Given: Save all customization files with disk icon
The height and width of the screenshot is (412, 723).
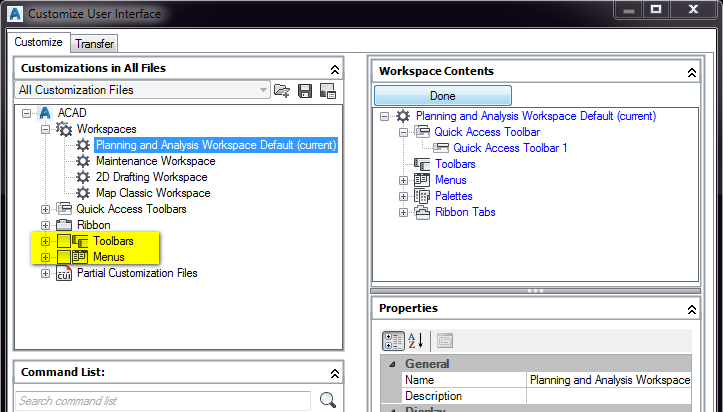Looking at the screenshot, I should (305, 91).
